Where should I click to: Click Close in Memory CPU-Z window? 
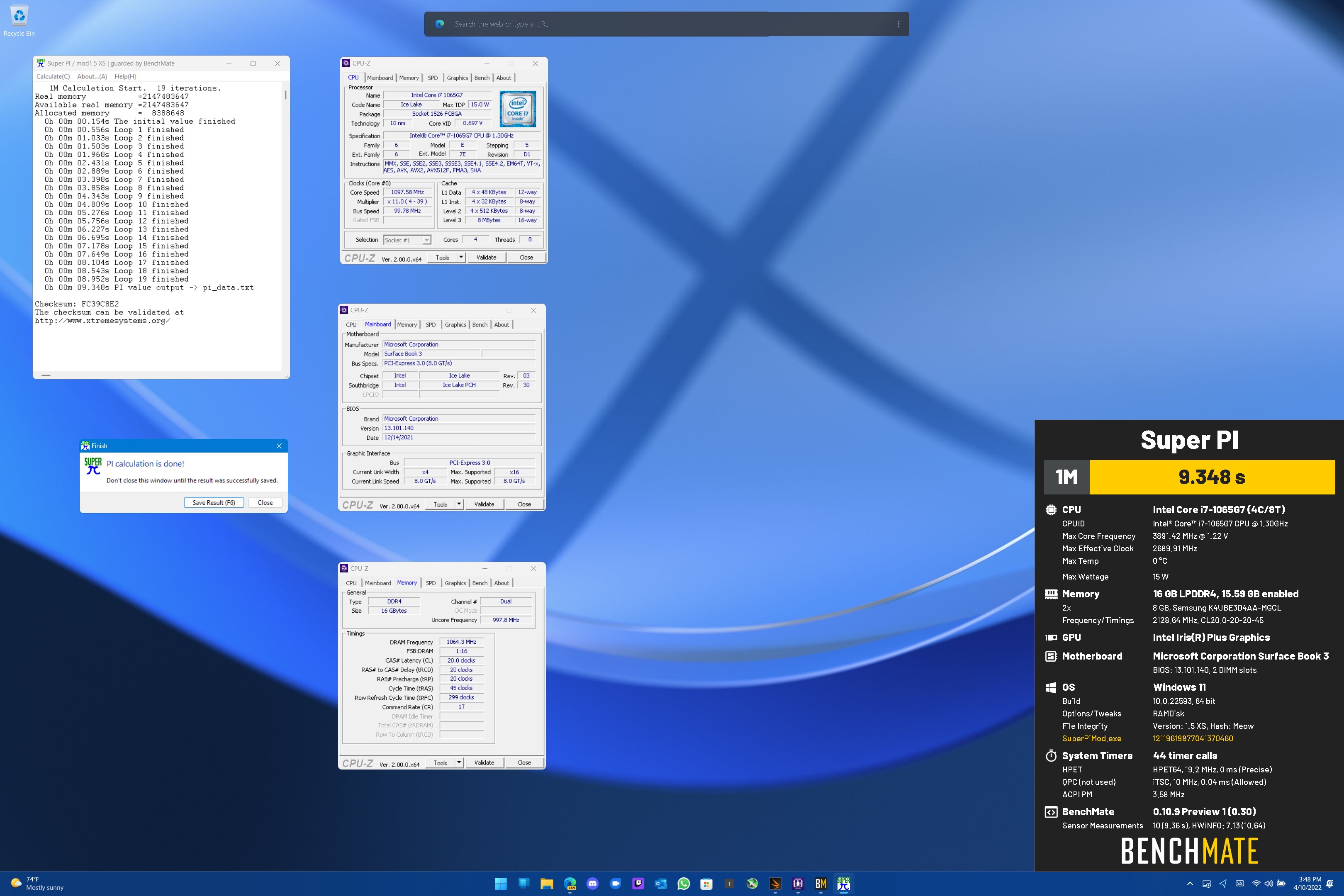click(x=524, y=762)
